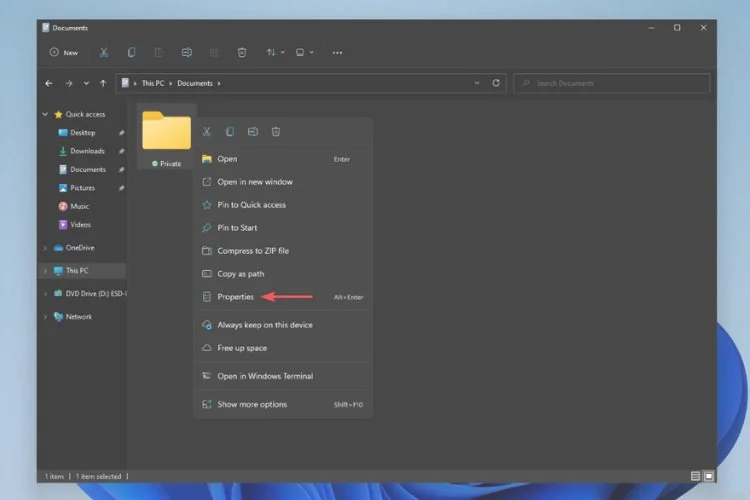Open the See more ellipsis menu
The image size is (750, 500).
(337, 53)
